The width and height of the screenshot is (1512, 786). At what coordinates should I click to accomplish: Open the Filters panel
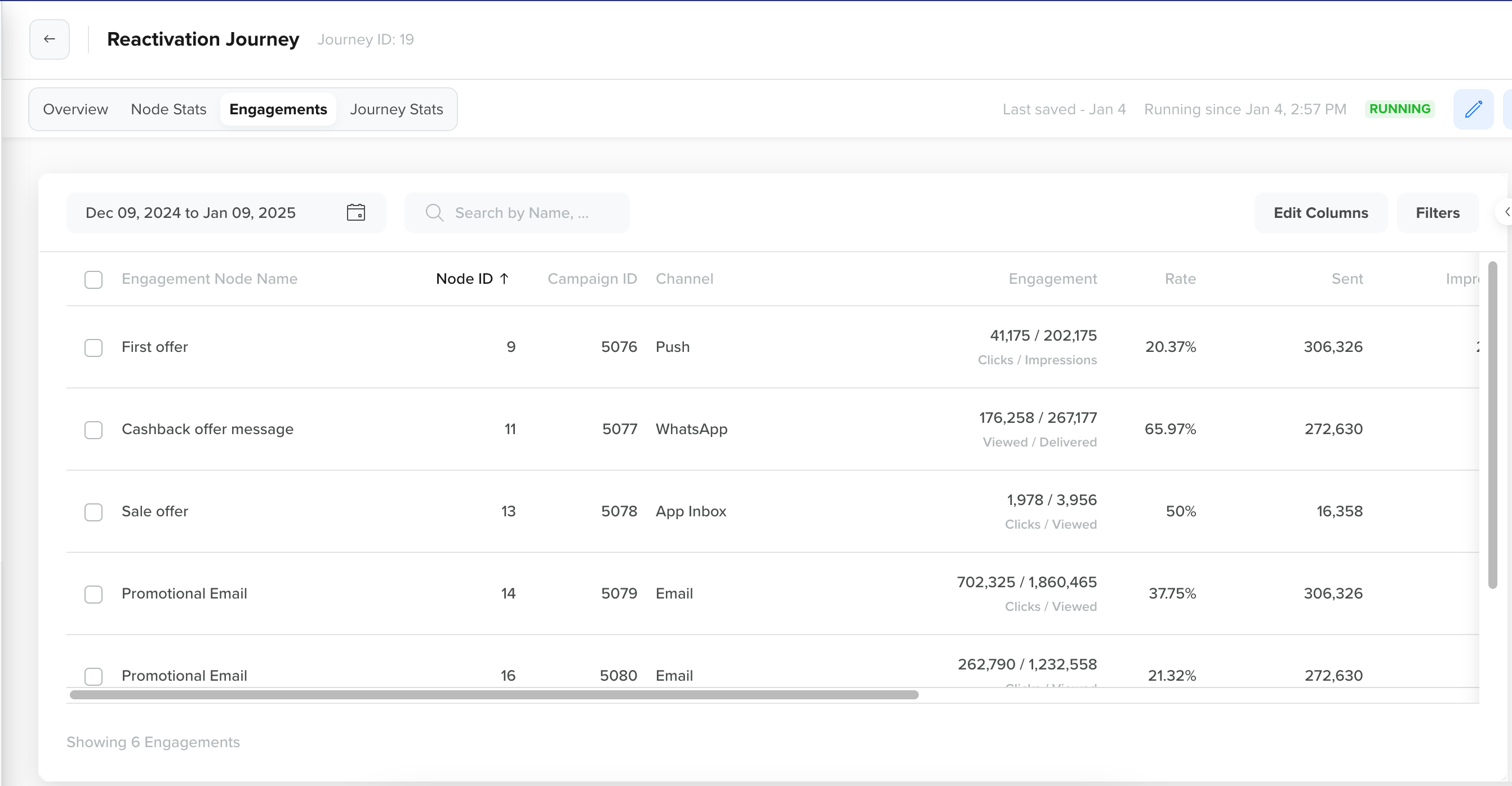(1437, 212)
